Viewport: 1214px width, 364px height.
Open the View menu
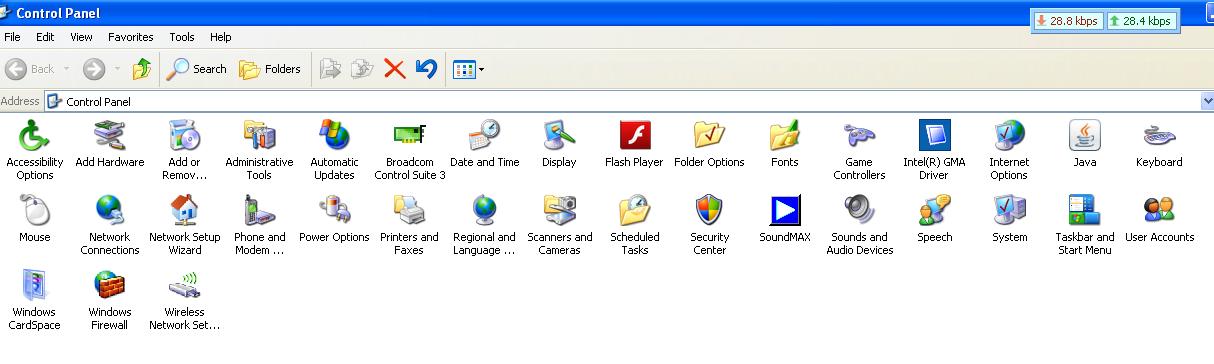point(81,37)
